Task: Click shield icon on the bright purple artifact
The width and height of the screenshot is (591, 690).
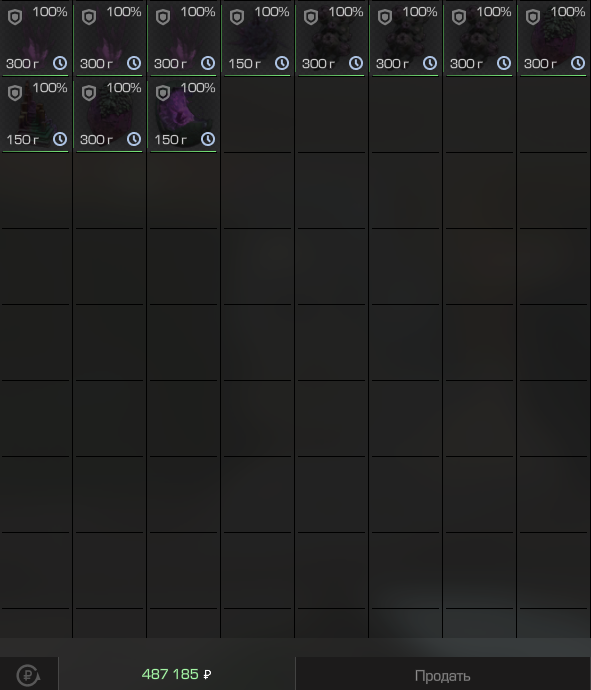Action: (x=163, y=93)
